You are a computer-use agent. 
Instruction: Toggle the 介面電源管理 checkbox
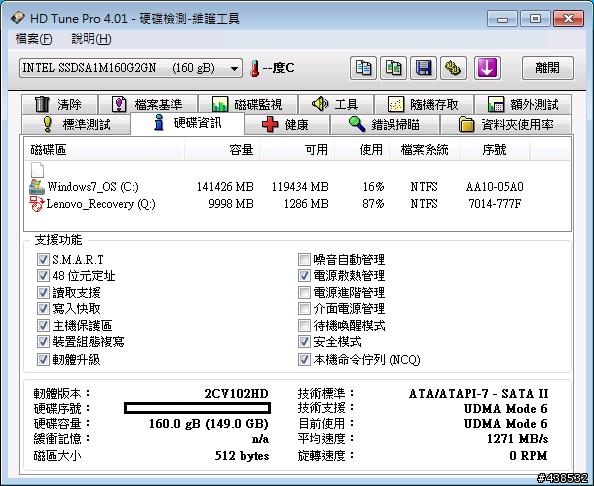304,308
